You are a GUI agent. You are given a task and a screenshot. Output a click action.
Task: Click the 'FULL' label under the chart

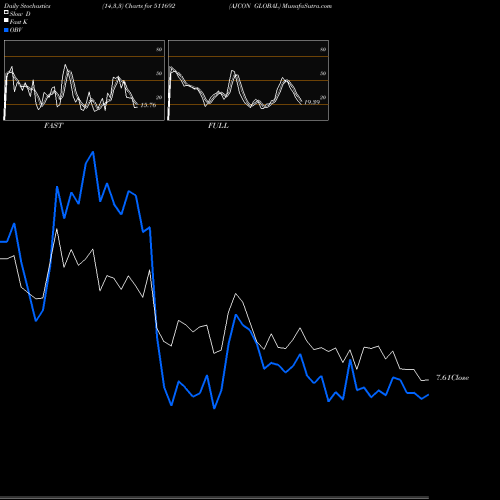tap(218, 126)
